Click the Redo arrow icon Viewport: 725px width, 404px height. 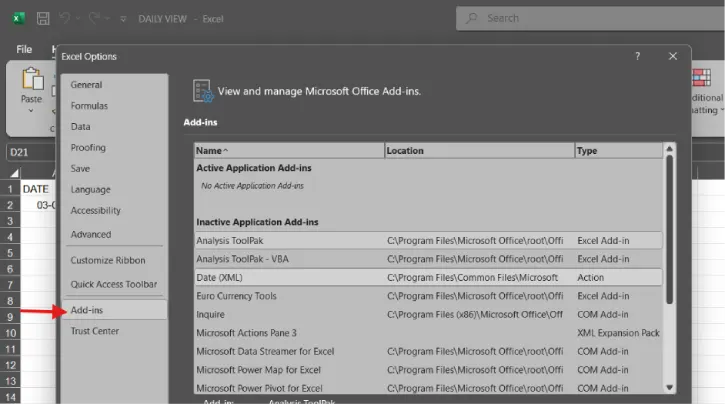point(94,18)
